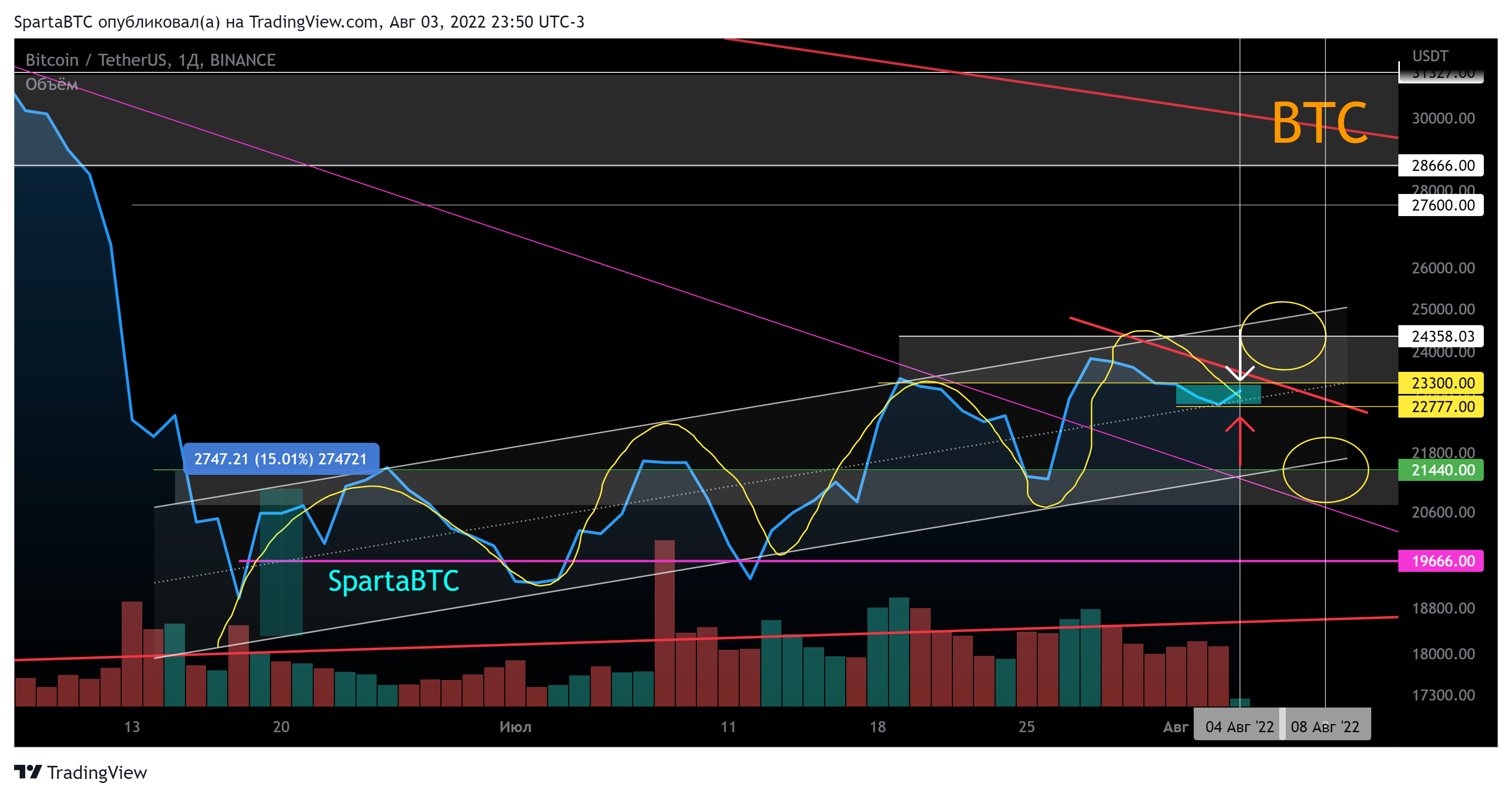Click the Объём volume indicator label

pyautogui.click(x=52, y=84)
